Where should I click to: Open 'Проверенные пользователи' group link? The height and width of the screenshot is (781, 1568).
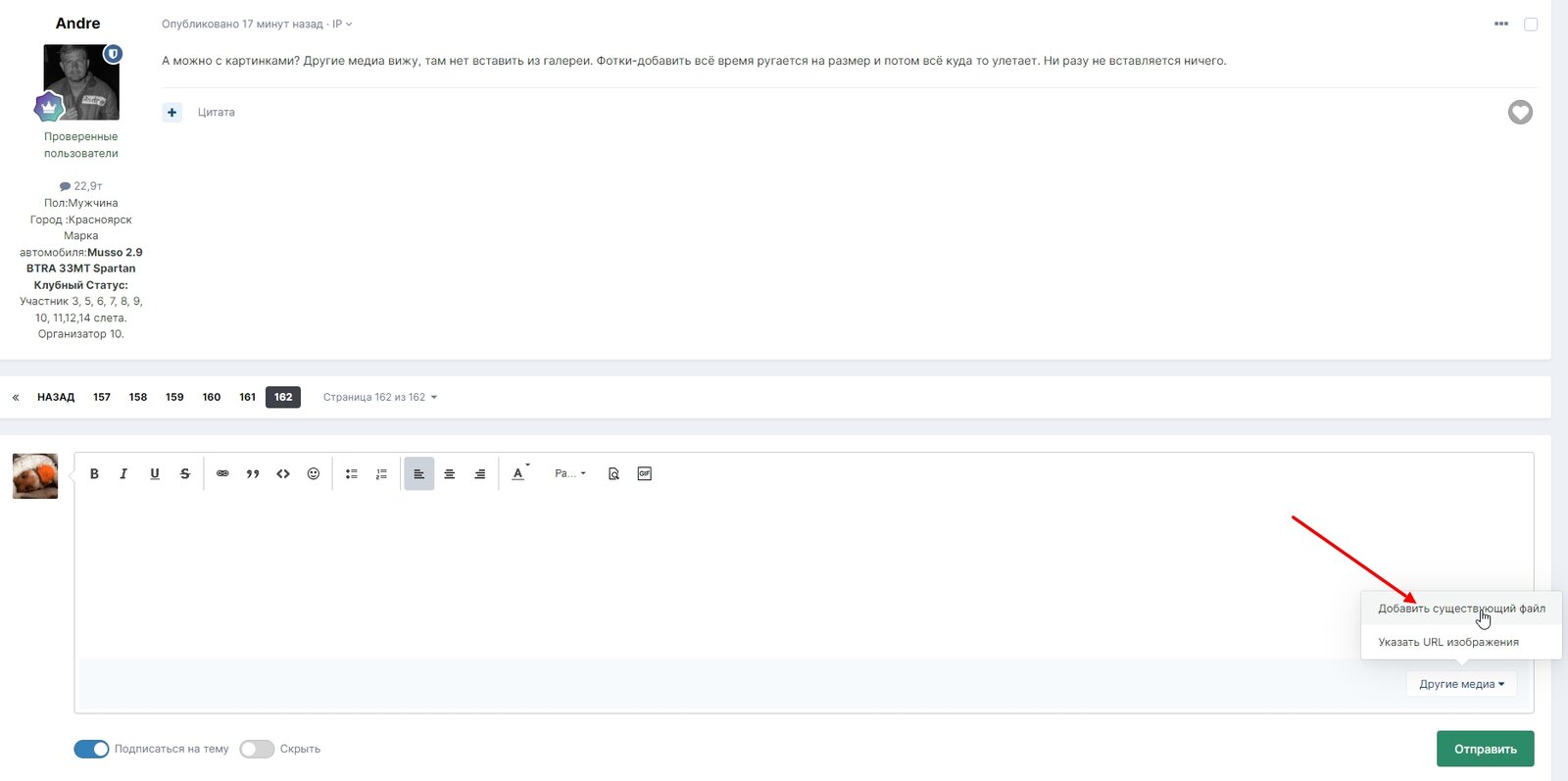[81, 145]
